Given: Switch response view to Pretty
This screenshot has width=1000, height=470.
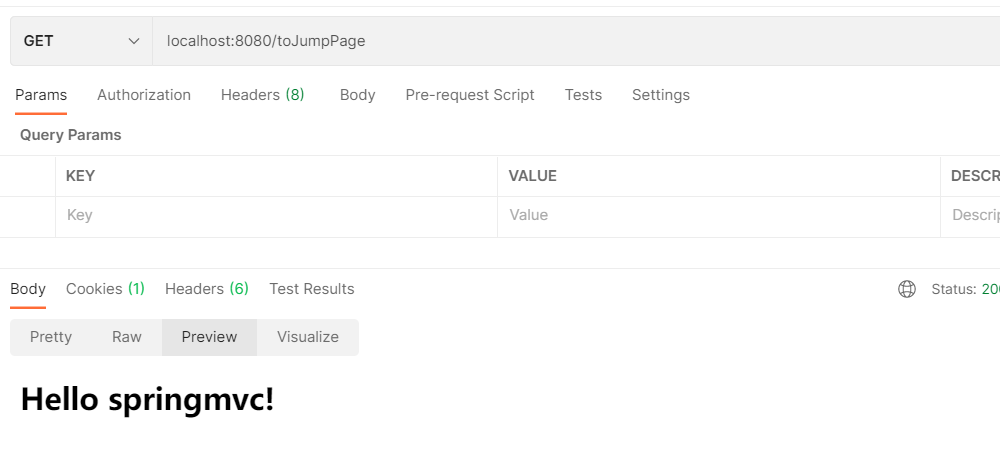Looking at the screenshot, I should coord(51,337).
